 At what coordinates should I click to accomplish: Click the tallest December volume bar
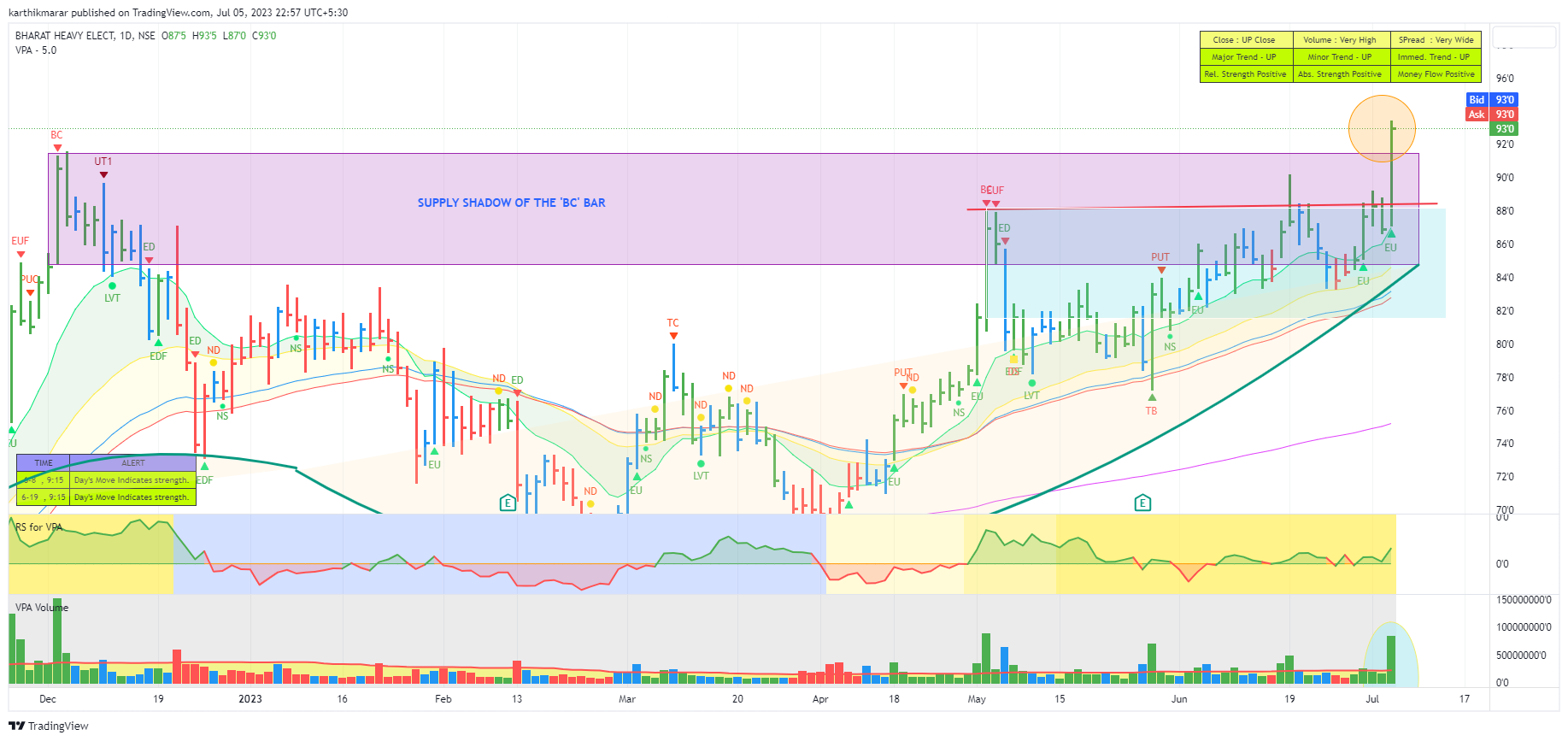[x=57, y=641]
